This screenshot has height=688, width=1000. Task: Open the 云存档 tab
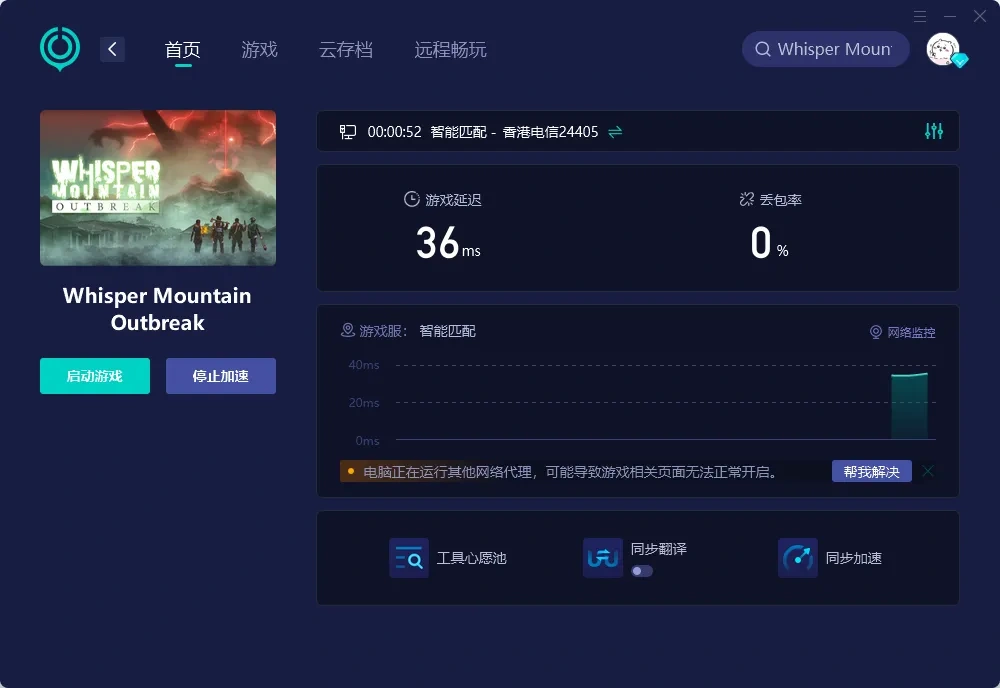click(x=346, y=49)
